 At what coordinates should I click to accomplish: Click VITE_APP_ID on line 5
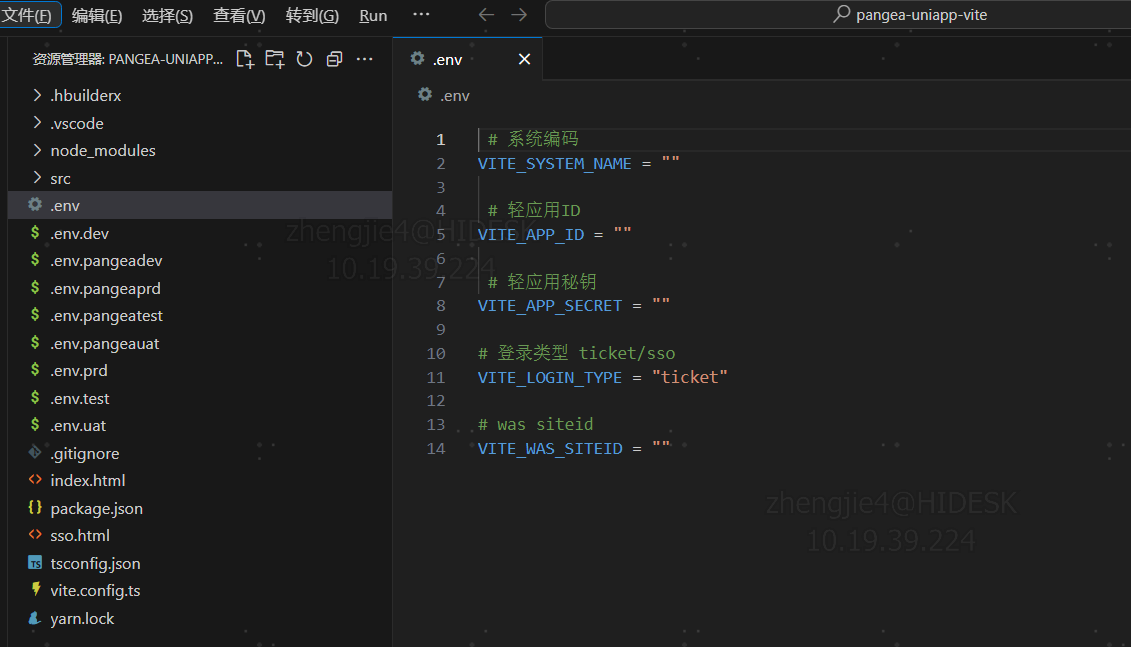tap(531, 234)
